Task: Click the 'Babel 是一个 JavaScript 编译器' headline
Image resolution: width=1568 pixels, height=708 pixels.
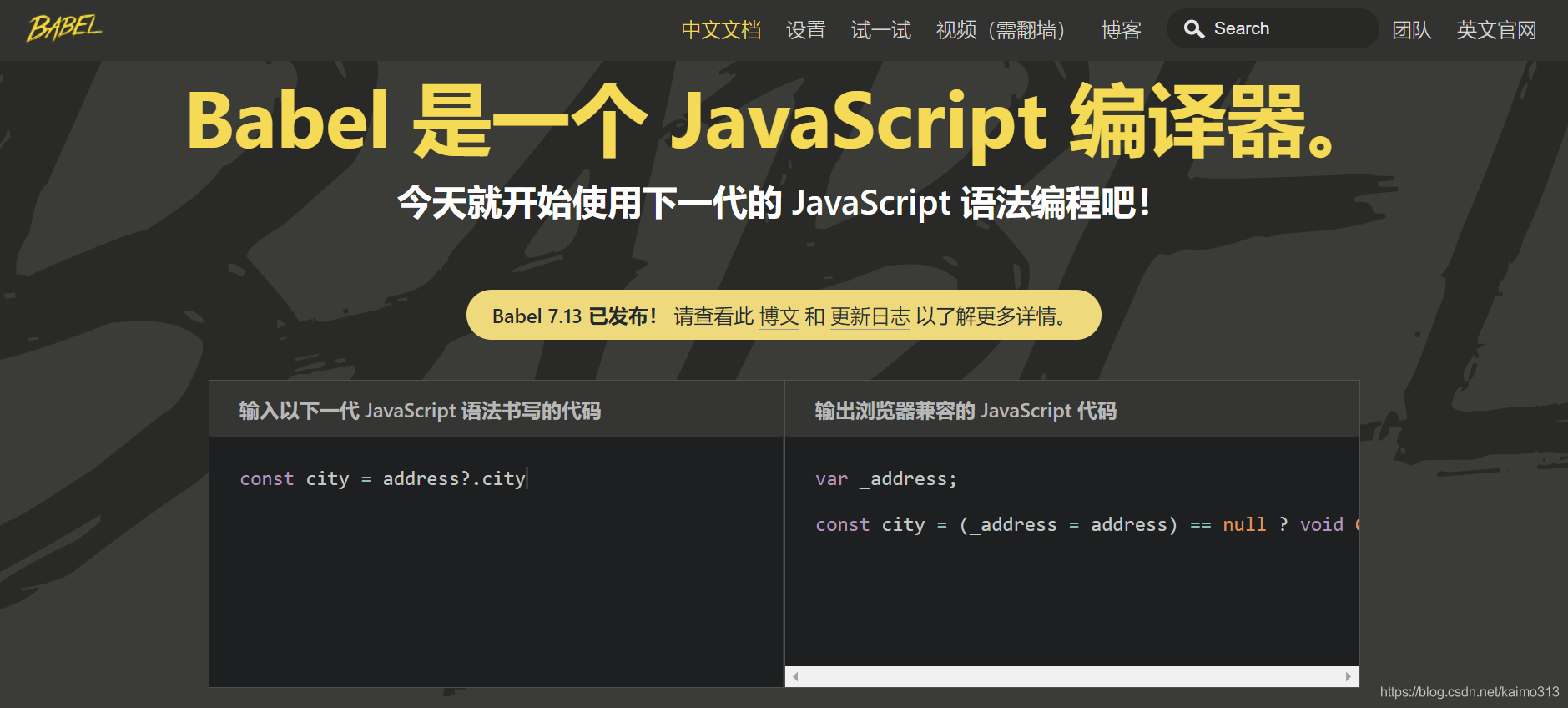Action: (x=762, y=121)
